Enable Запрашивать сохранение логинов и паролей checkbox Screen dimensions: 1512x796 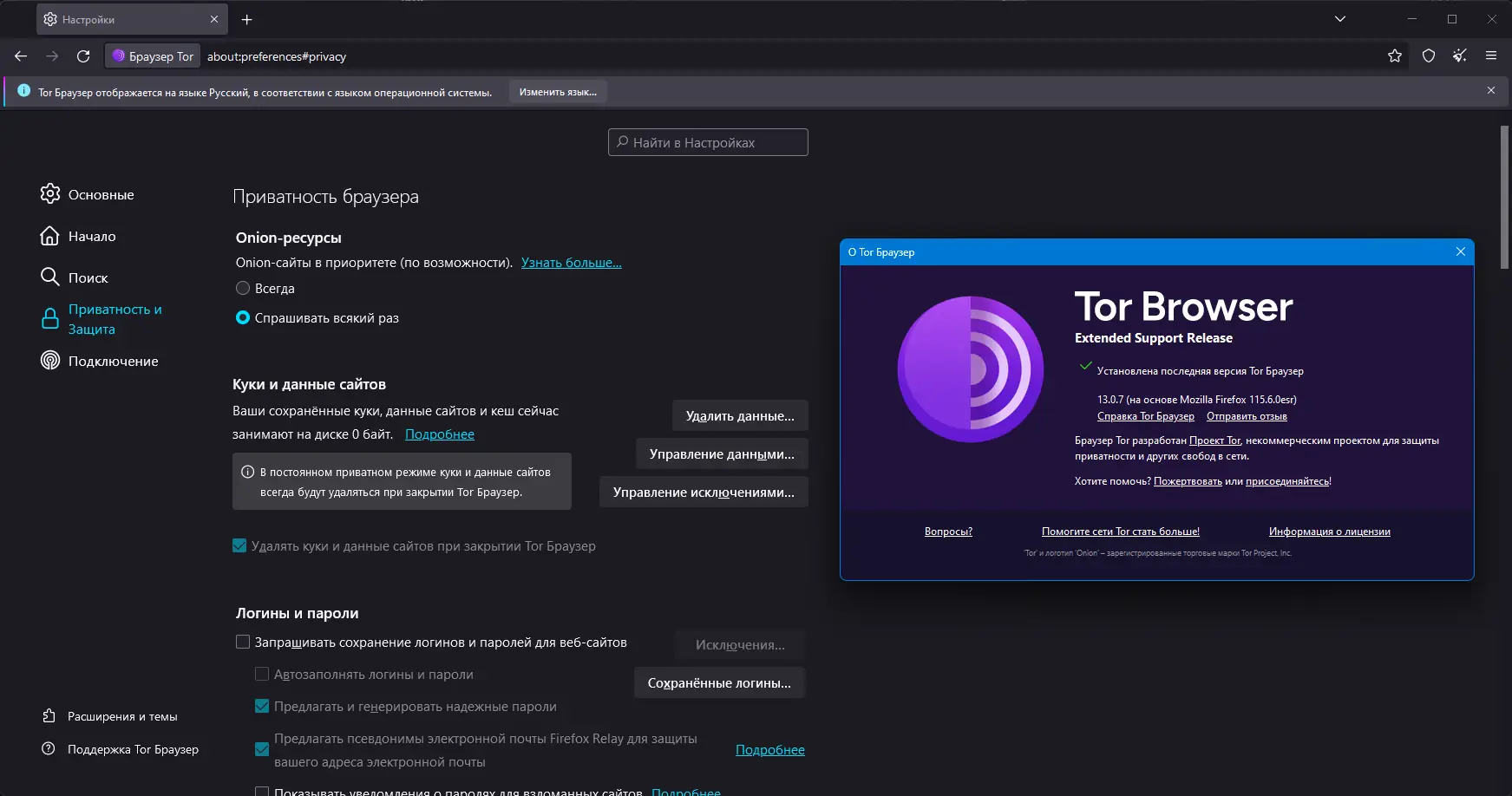(243, 642)
